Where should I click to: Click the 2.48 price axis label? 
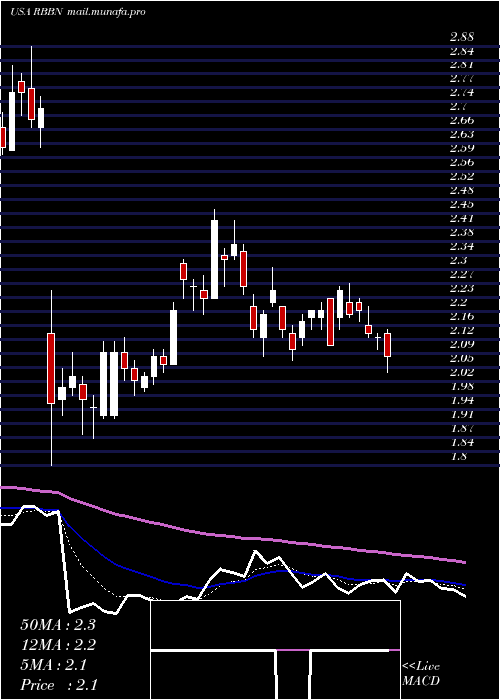click(462, 190)
